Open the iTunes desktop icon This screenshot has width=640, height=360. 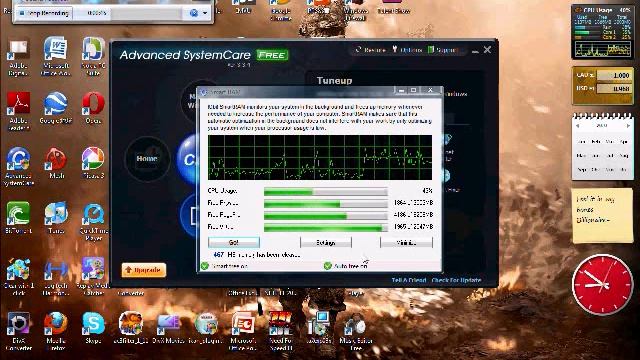coord(56,218)
